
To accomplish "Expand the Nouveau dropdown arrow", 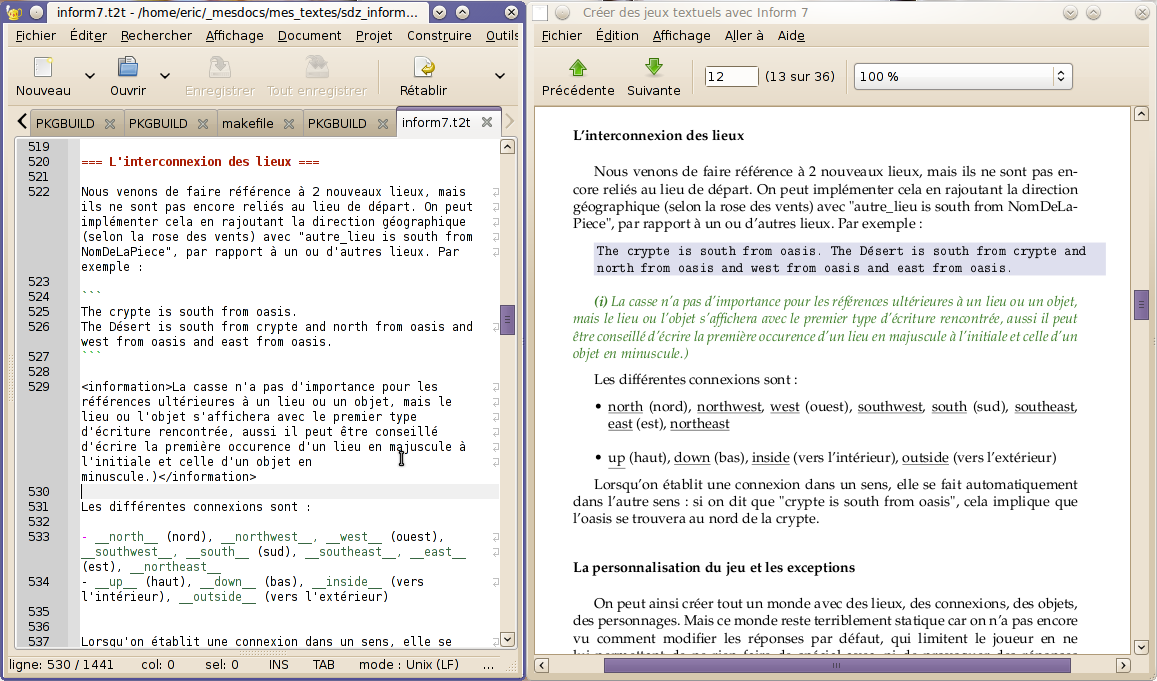I will (x=90, y=76).
